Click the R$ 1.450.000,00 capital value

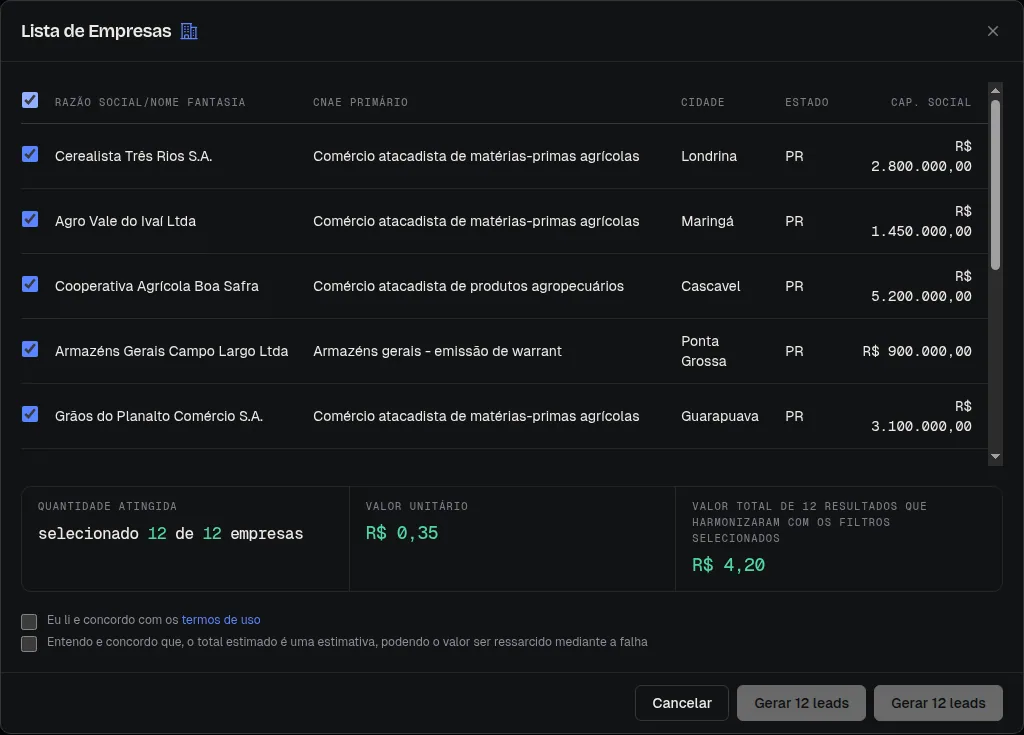[921, 221]
